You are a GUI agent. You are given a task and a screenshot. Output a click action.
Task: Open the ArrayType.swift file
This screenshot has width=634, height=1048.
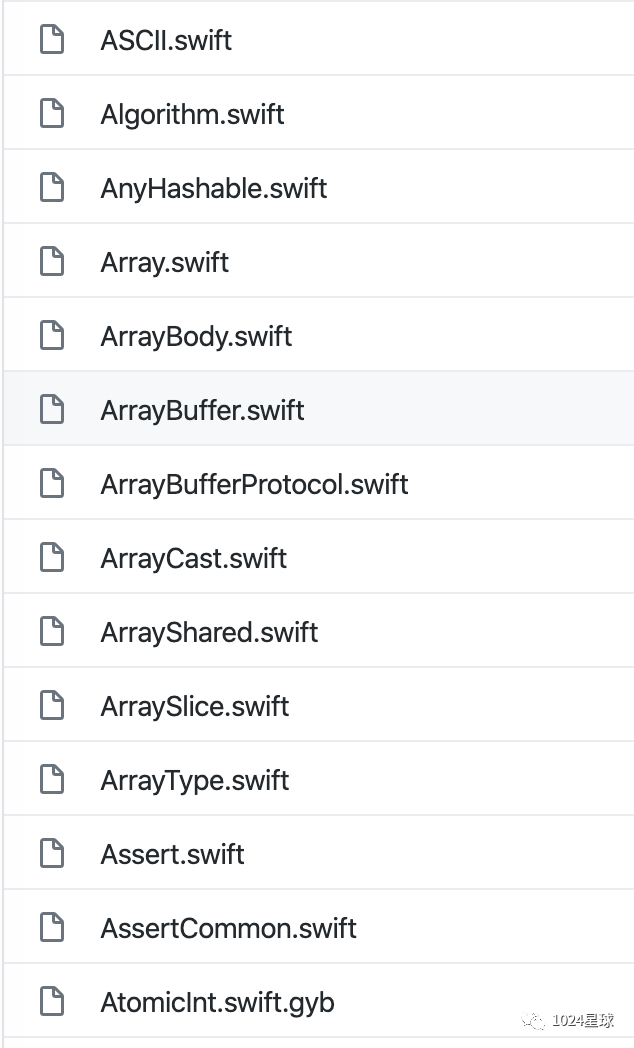tap(195, 780)
